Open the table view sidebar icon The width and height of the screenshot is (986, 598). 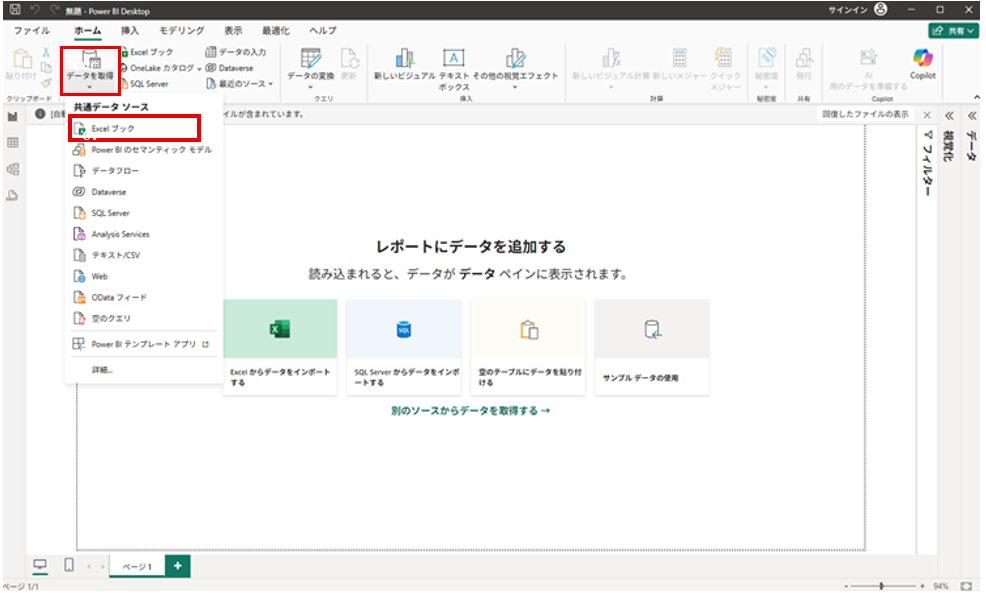(13, 143)
